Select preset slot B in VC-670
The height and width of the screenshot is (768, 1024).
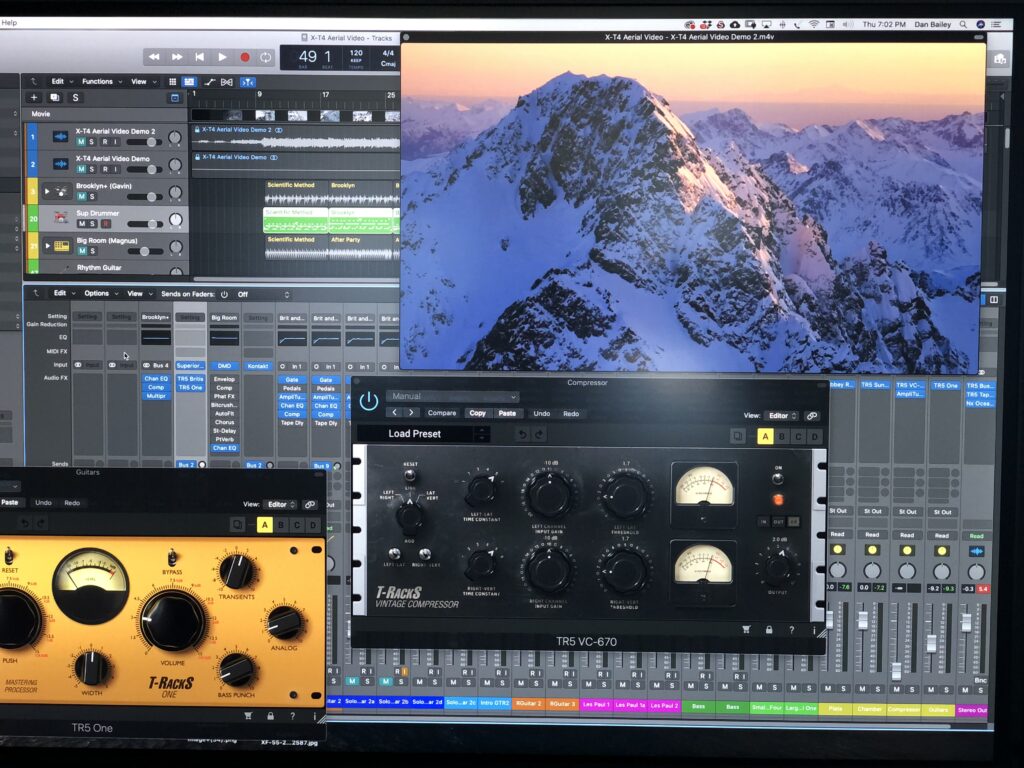click(782, 437)
